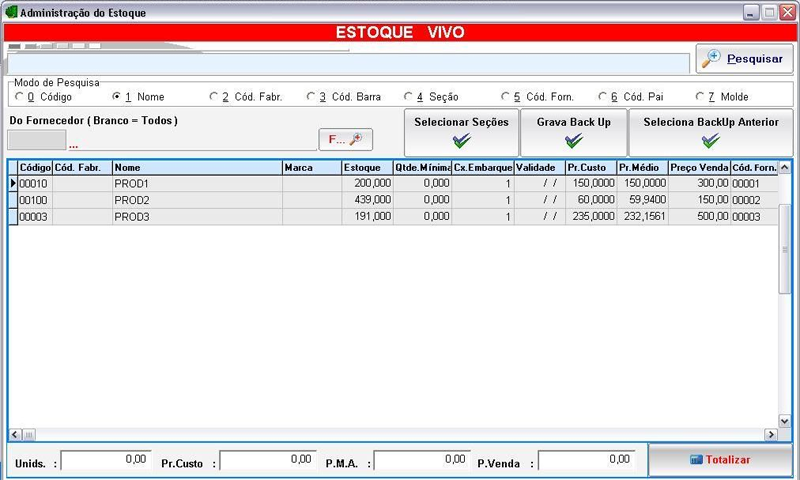Click the horizontal scrollbar right arrow
The image size is (800, 480).
coord(770,435)
